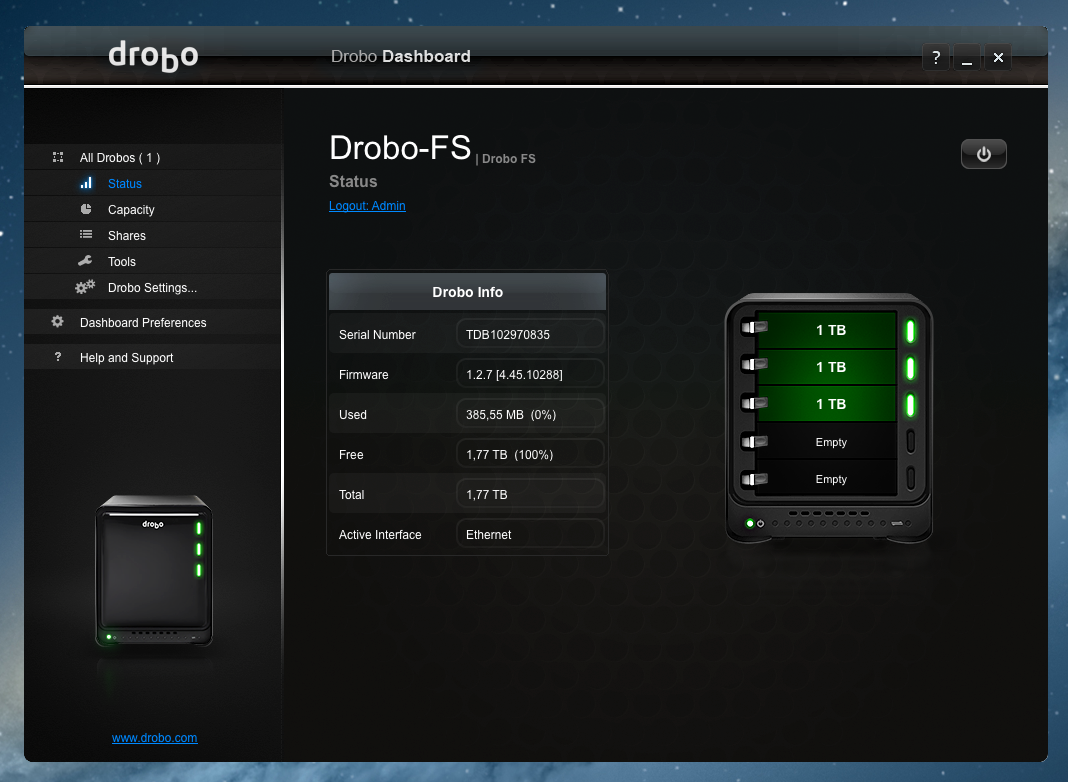1068x782 pixels.
Task: Minimize the Drobo Dashboard window
Action: (x=967, y=57)
